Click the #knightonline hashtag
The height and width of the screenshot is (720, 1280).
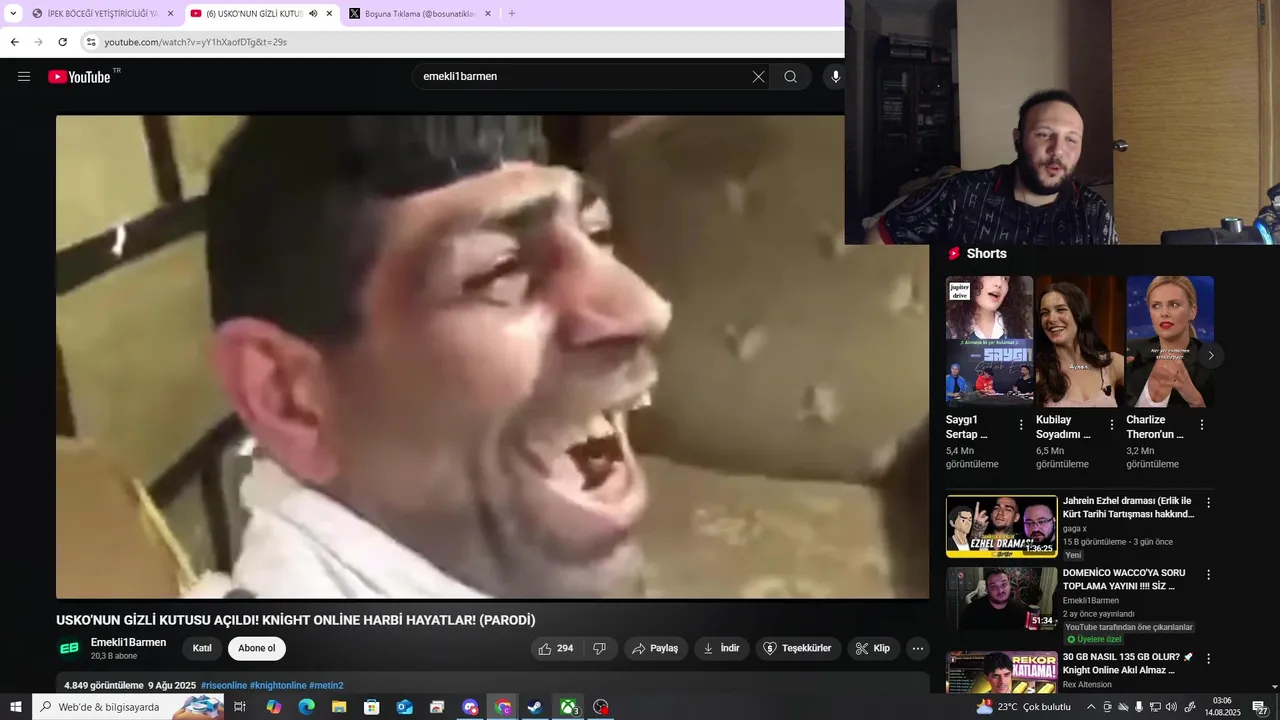[x=278, y=686]
